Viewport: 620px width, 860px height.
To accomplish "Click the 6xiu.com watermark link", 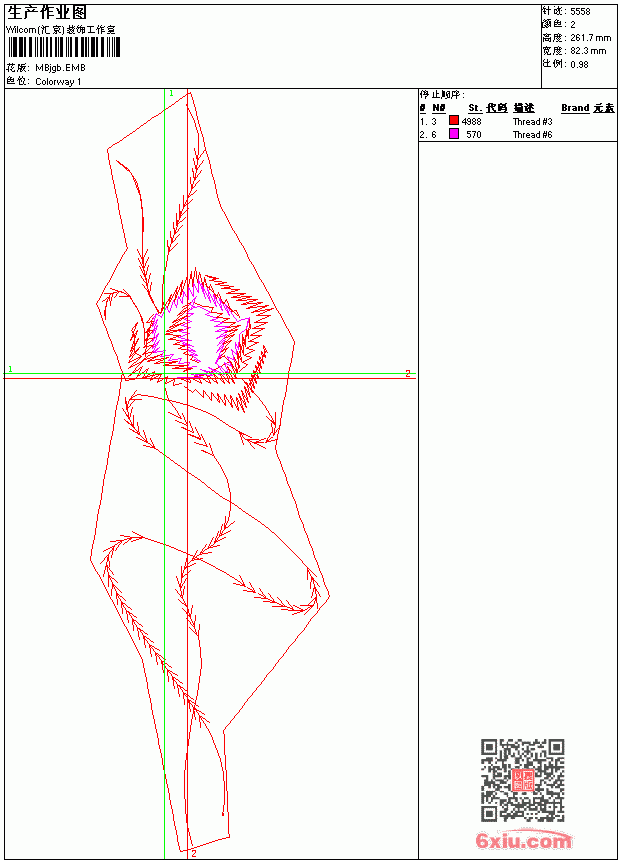I will click(x=524, y=840).
